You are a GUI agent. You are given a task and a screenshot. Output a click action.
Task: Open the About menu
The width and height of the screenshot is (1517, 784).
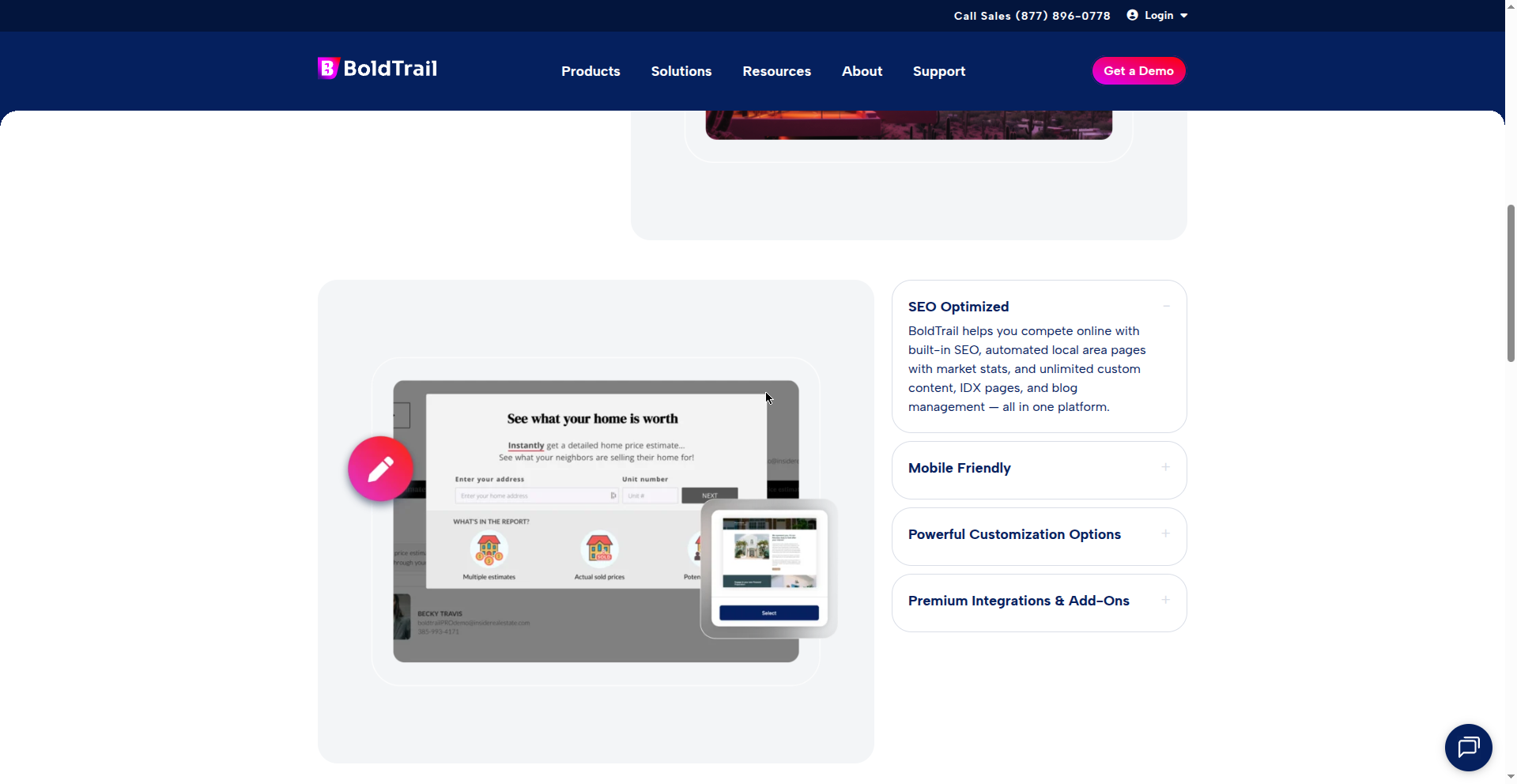(862, 71)
